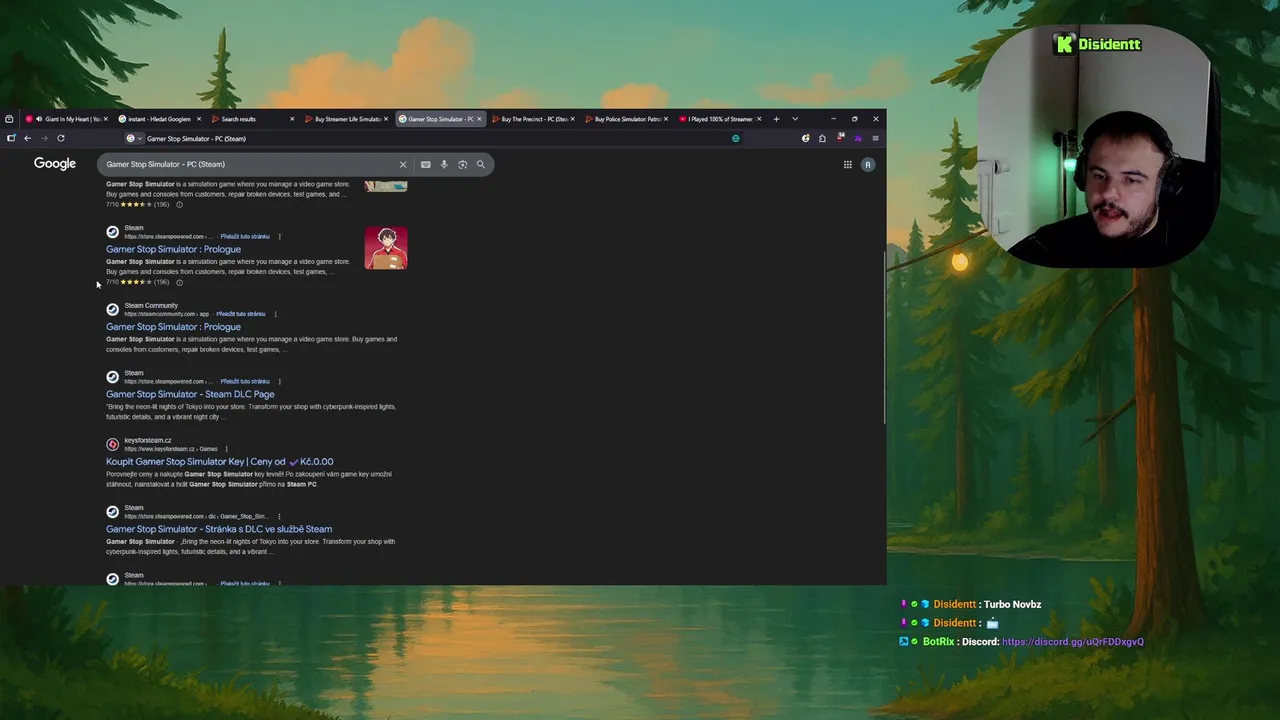The width and height of the screenshot is (1280, 720).
Task: Switch to the "Giant In My Heart" tab
Action: (67, 119)
